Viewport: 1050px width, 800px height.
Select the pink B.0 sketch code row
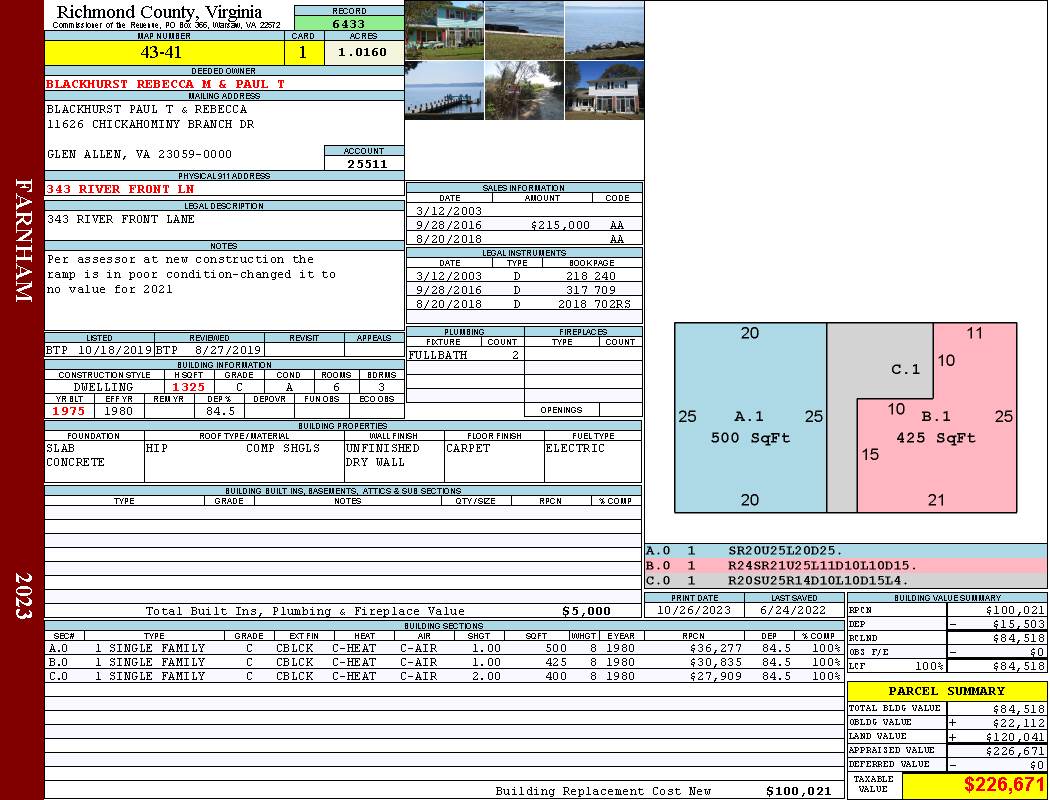point(845,566)
